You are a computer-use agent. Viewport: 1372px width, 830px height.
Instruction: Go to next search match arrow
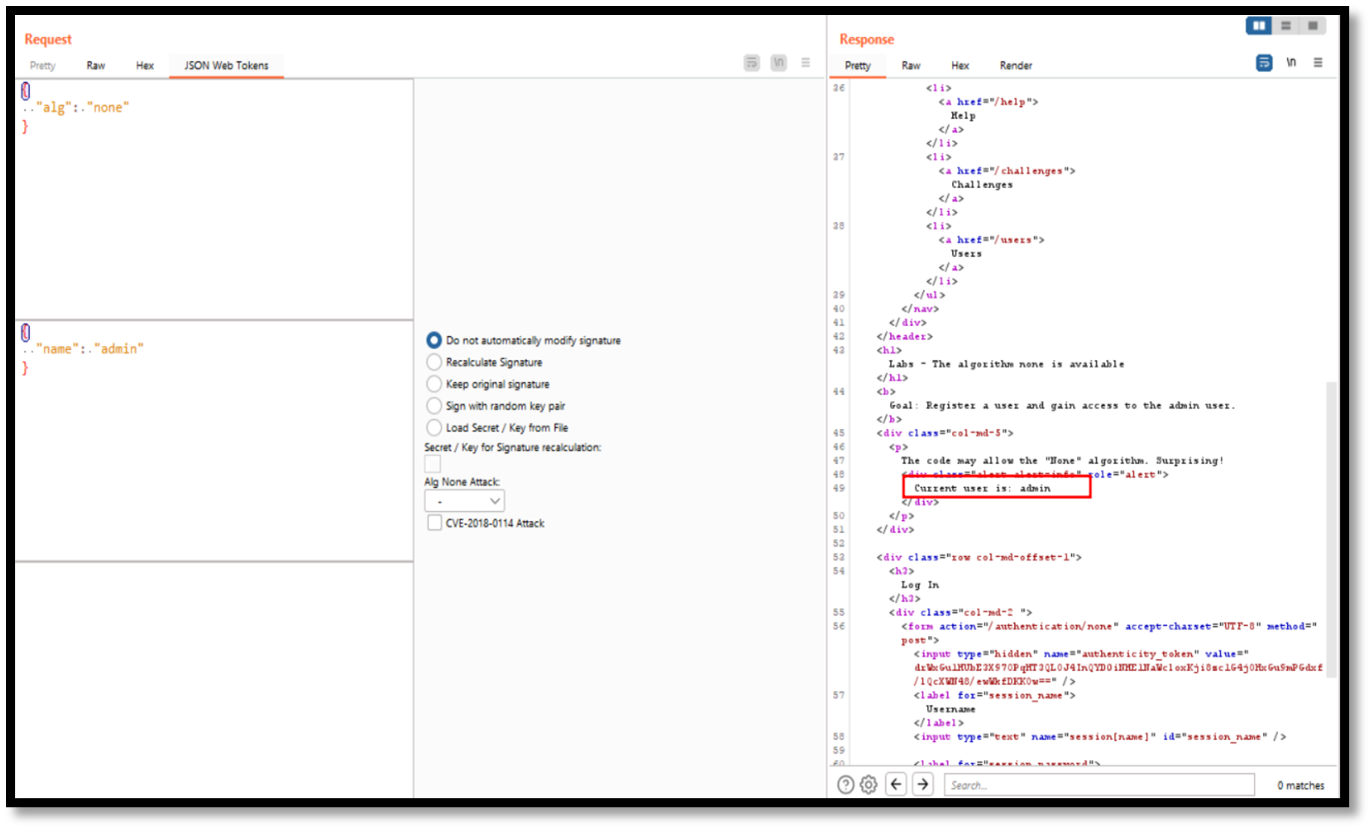point(922,785)
